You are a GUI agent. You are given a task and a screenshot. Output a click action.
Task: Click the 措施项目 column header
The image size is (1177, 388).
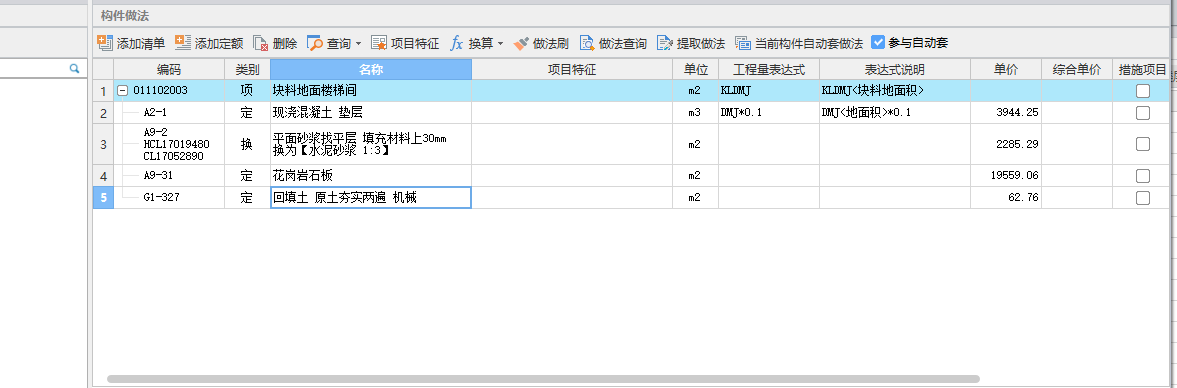[1142, 70]
